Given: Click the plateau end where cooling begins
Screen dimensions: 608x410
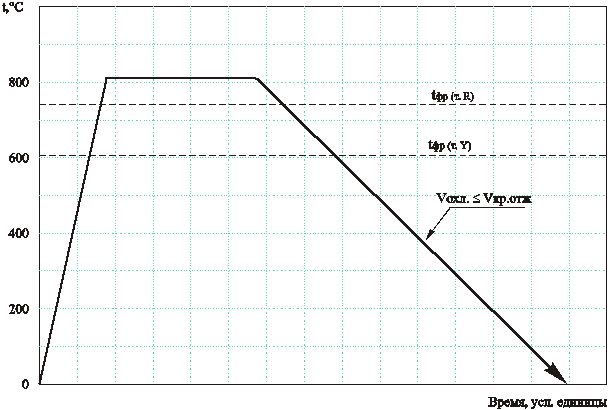Looking at the screenshot, I should (259, 80).
